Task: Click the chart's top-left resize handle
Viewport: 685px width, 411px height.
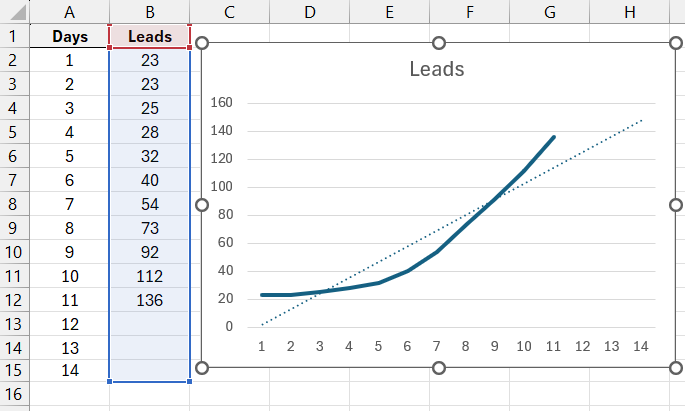Action: pos(202,43)
